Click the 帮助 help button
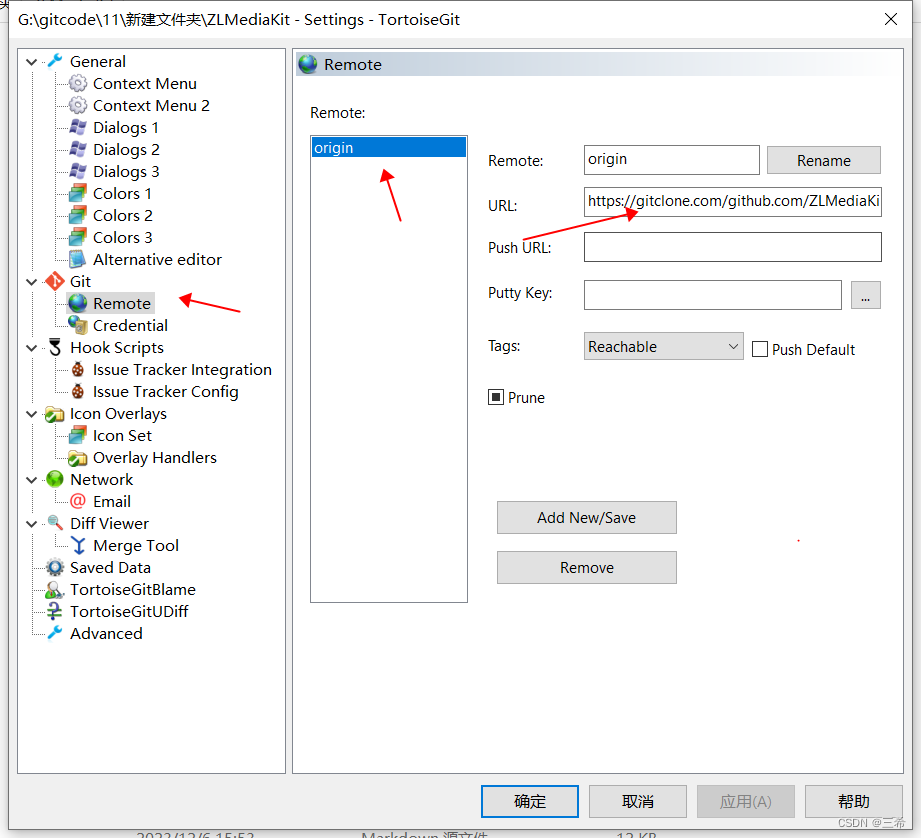The image size is (921, 838). (x=853, y=801)
